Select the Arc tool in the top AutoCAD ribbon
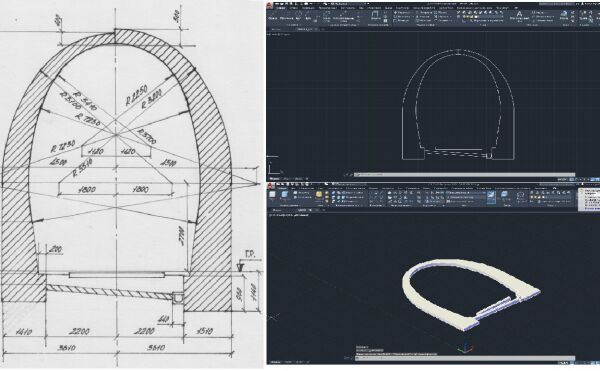 pos(308,16)
